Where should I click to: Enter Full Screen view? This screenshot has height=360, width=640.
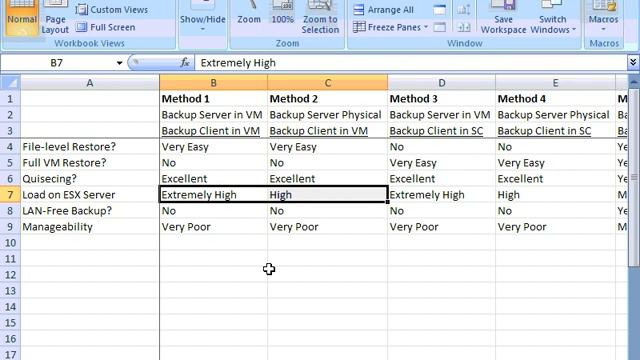[x=106, y=27]
